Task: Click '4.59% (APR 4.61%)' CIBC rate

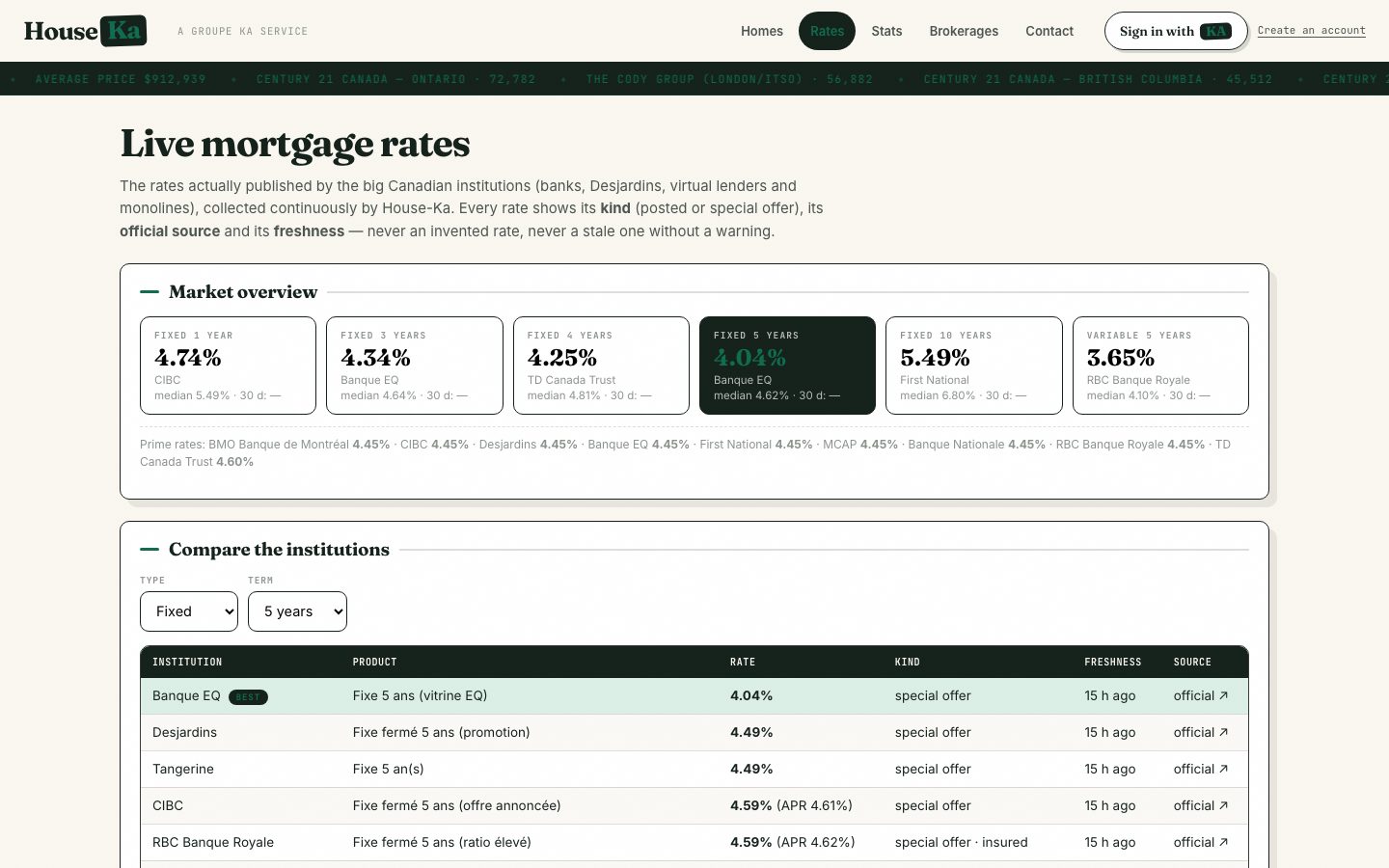Action: click(791, 805)
